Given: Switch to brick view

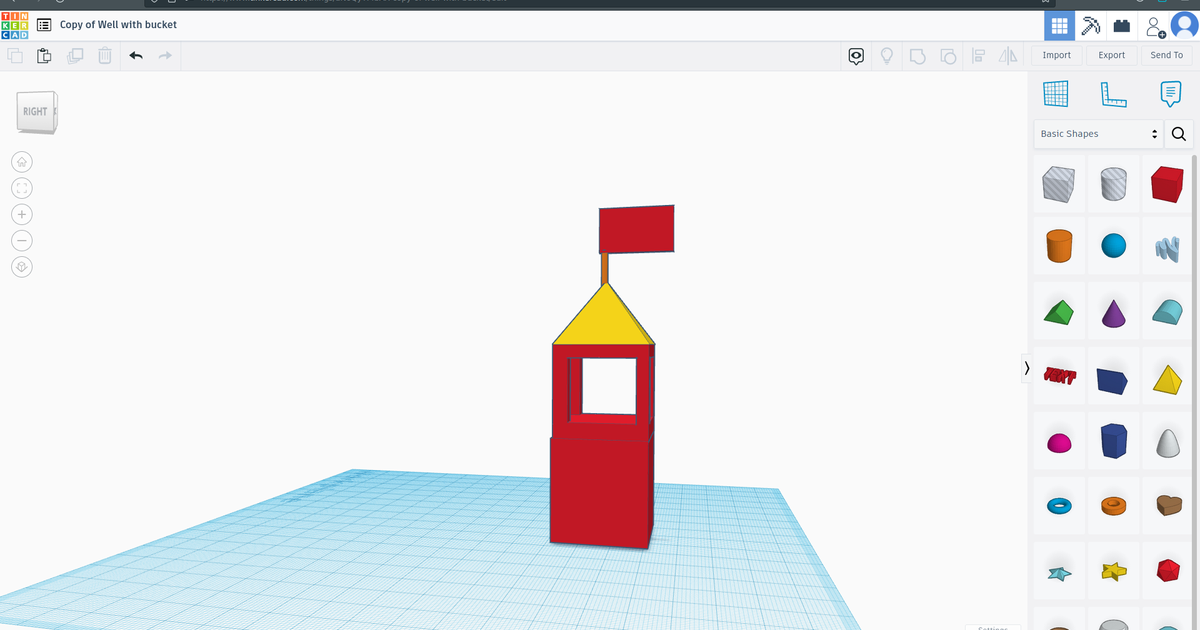Looking at the screenshot, I should point(1121,25).
